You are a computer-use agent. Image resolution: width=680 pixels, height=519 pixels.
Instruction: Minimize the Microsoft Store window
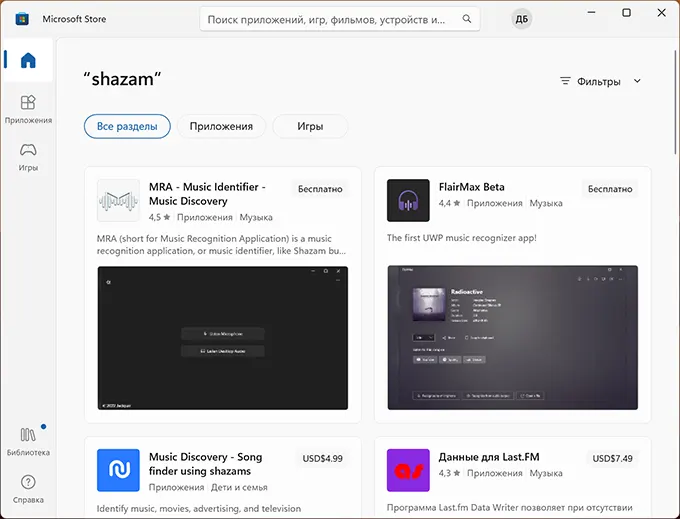tap(591, 13)
